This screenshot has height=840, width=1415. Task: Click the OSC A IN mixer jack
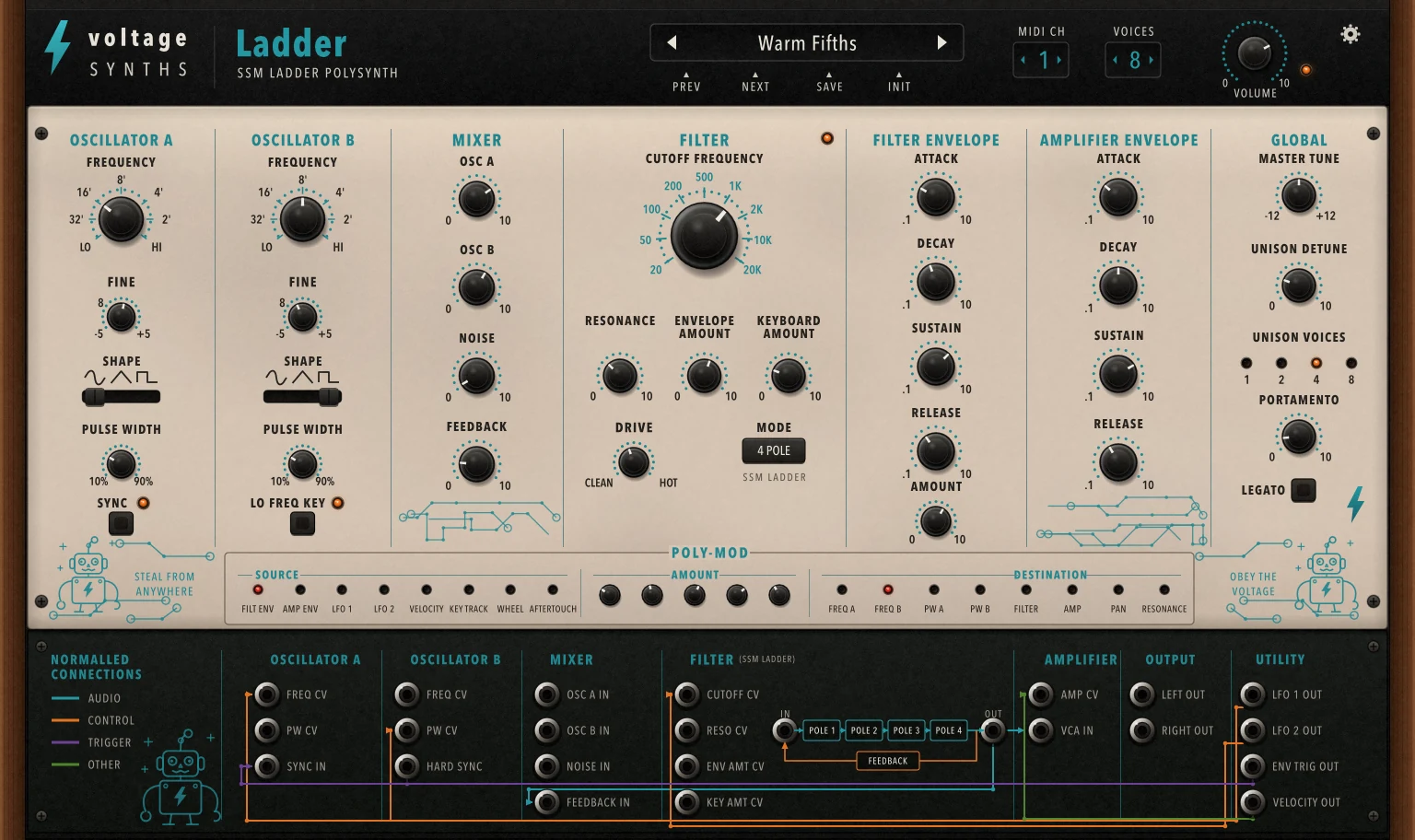(x=547, y=694)
